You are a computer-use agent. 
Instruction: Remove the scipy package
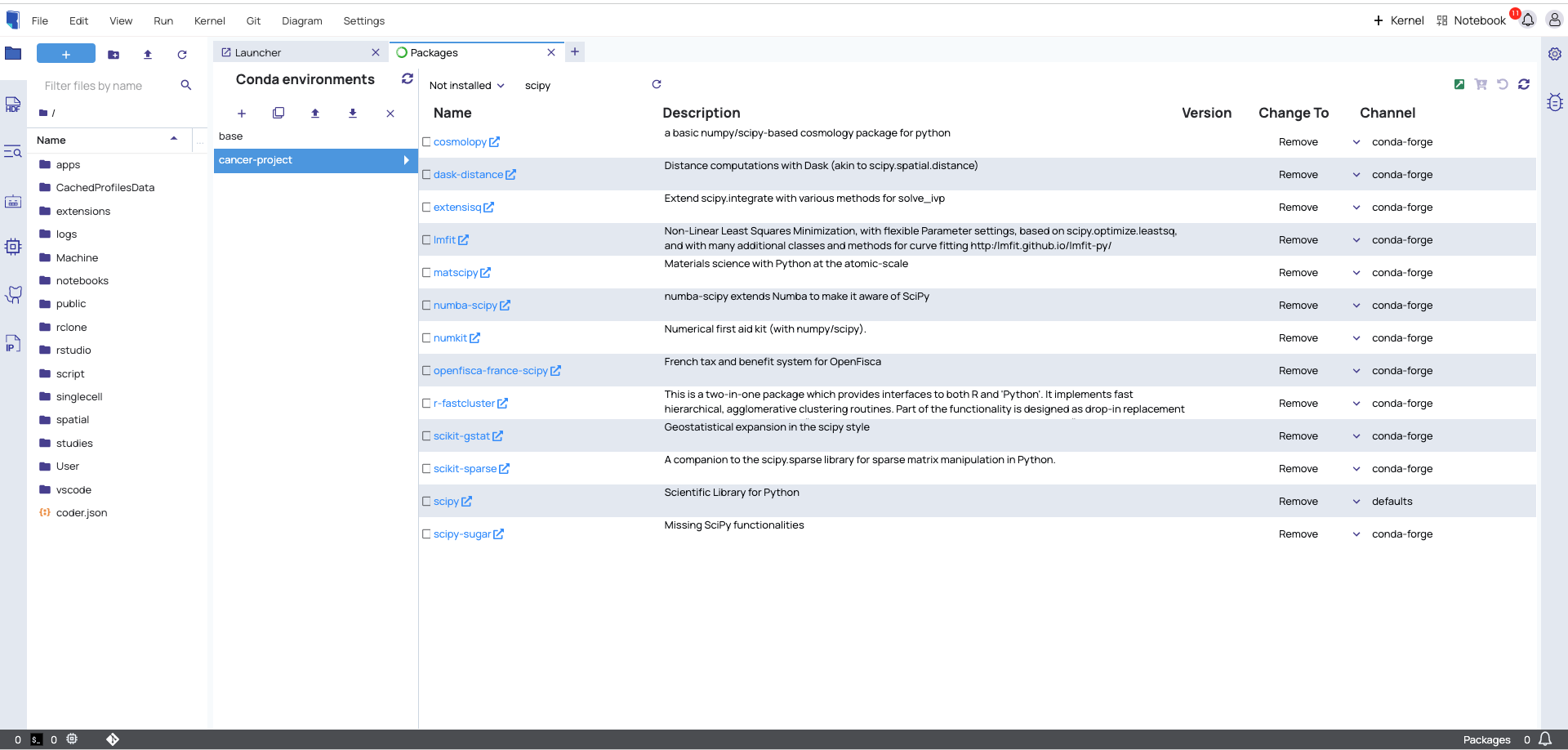[x=1298, y=501]
